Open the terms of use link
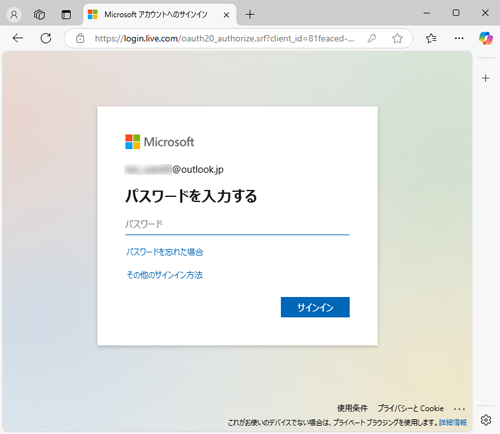The image size is (500, 434). (x=352, y=408)
